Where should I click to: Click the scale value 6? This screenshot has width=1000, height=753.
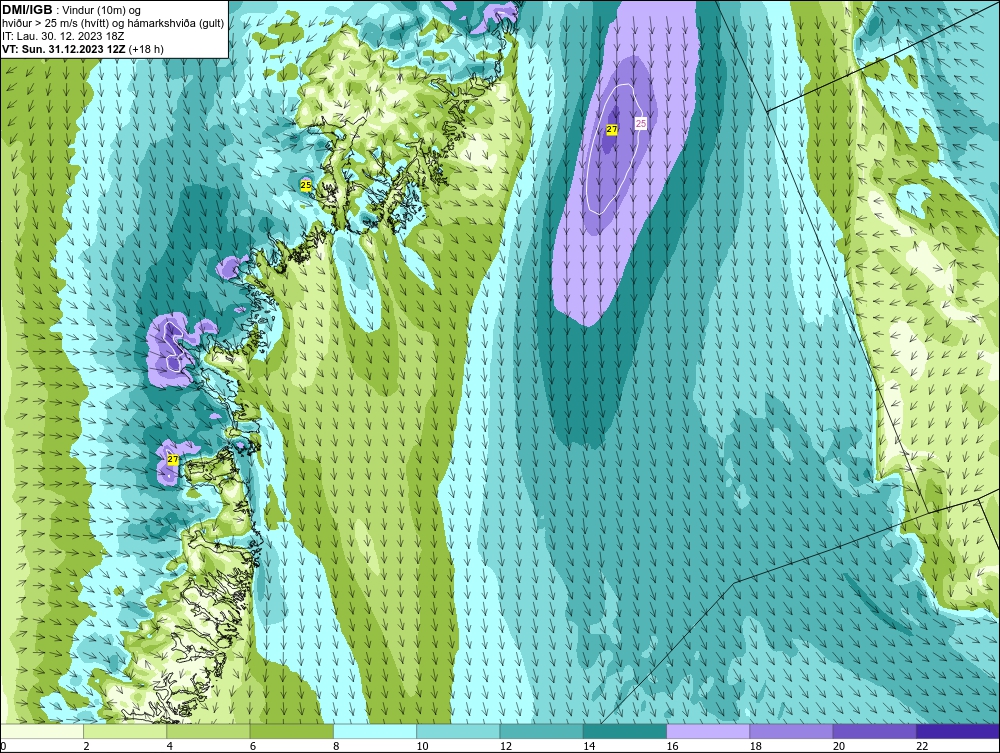[x=253, y=747]
